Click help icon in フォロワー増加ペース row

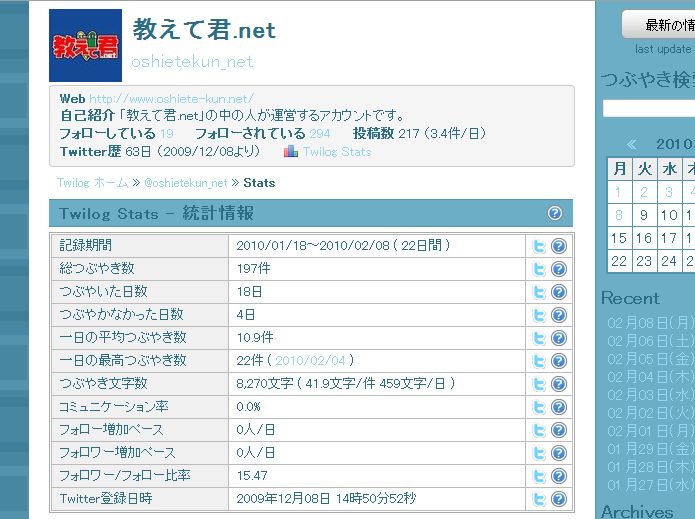click(x=559, y=453)
